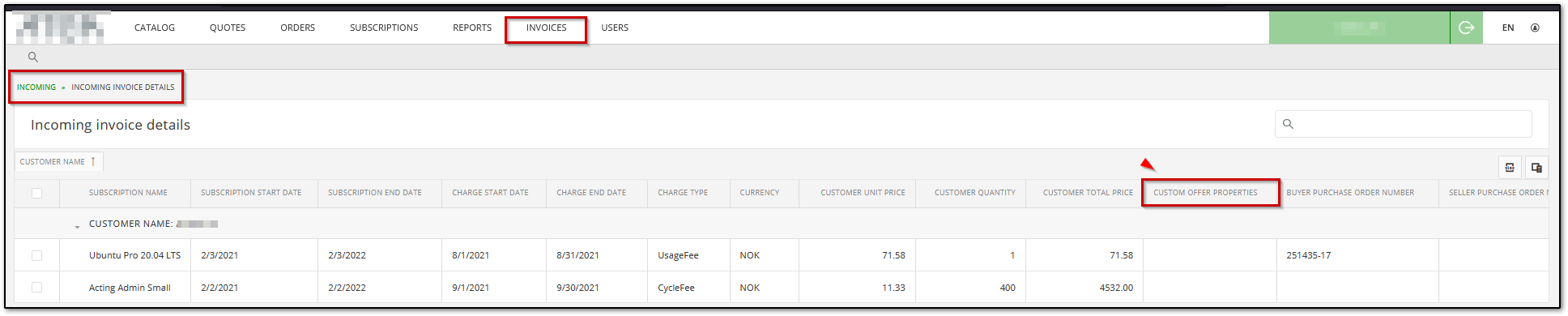This screenshot has height=316, width=1568.
Task: Sort by Subscription End Date column
Action: pyautogui.click(x=375, y=193)
